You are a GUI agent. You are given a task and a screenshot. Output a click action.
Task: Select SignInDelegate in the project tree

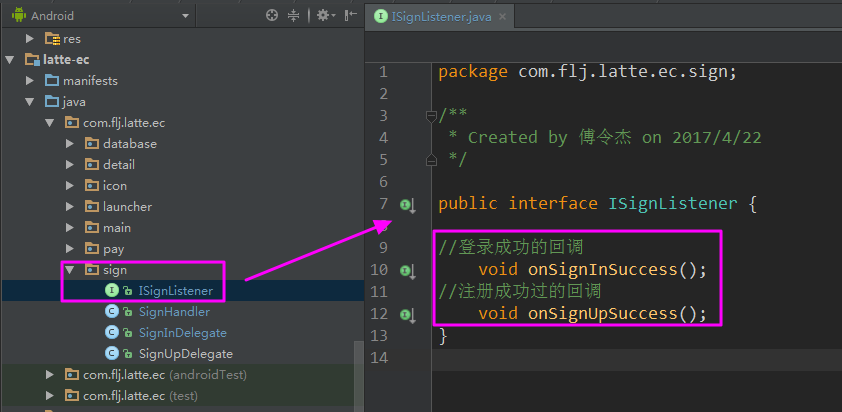point(183,333)
